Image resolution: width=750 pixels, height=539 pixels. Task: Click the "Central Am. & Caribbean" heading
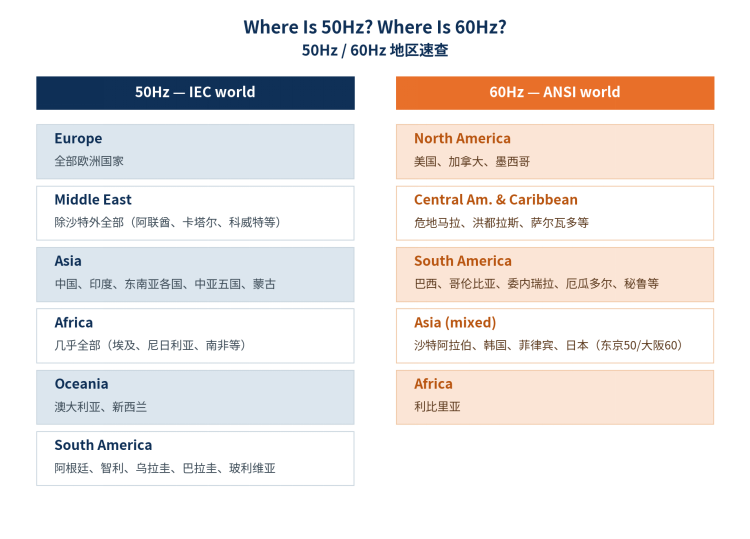click(x=496, y=199)
